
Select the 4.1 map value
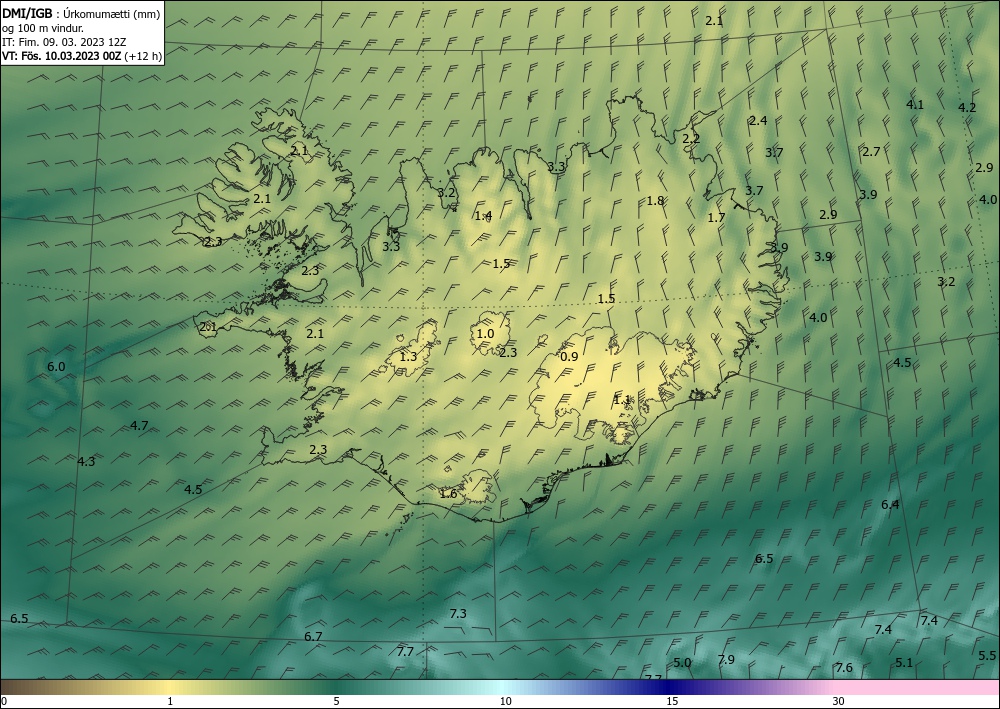click(915, 105)
